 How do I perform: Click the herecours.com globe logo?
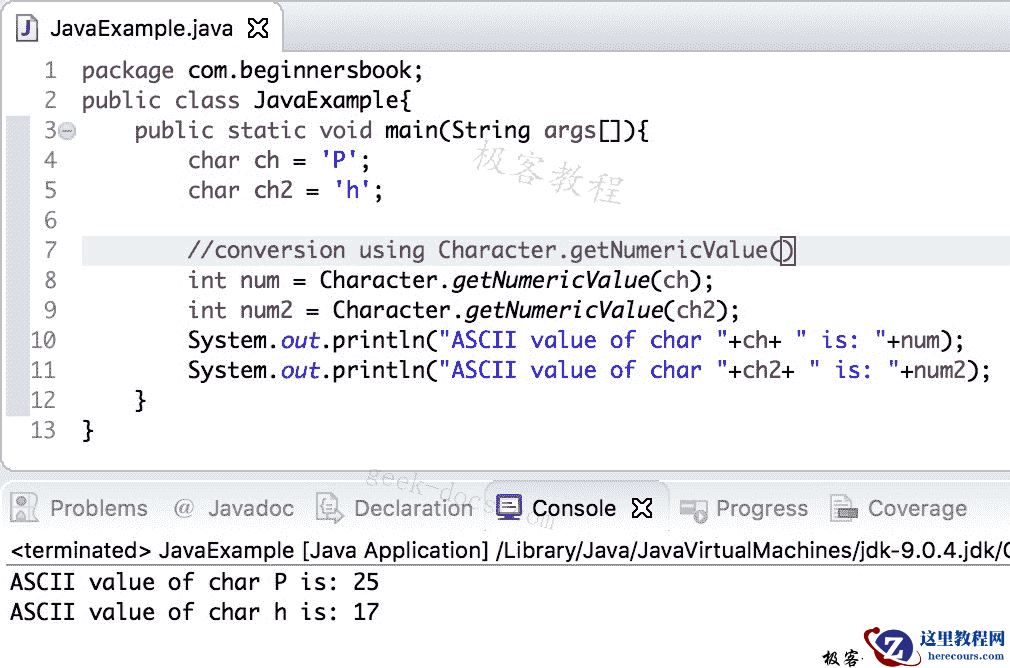click(x=899, y=646)
